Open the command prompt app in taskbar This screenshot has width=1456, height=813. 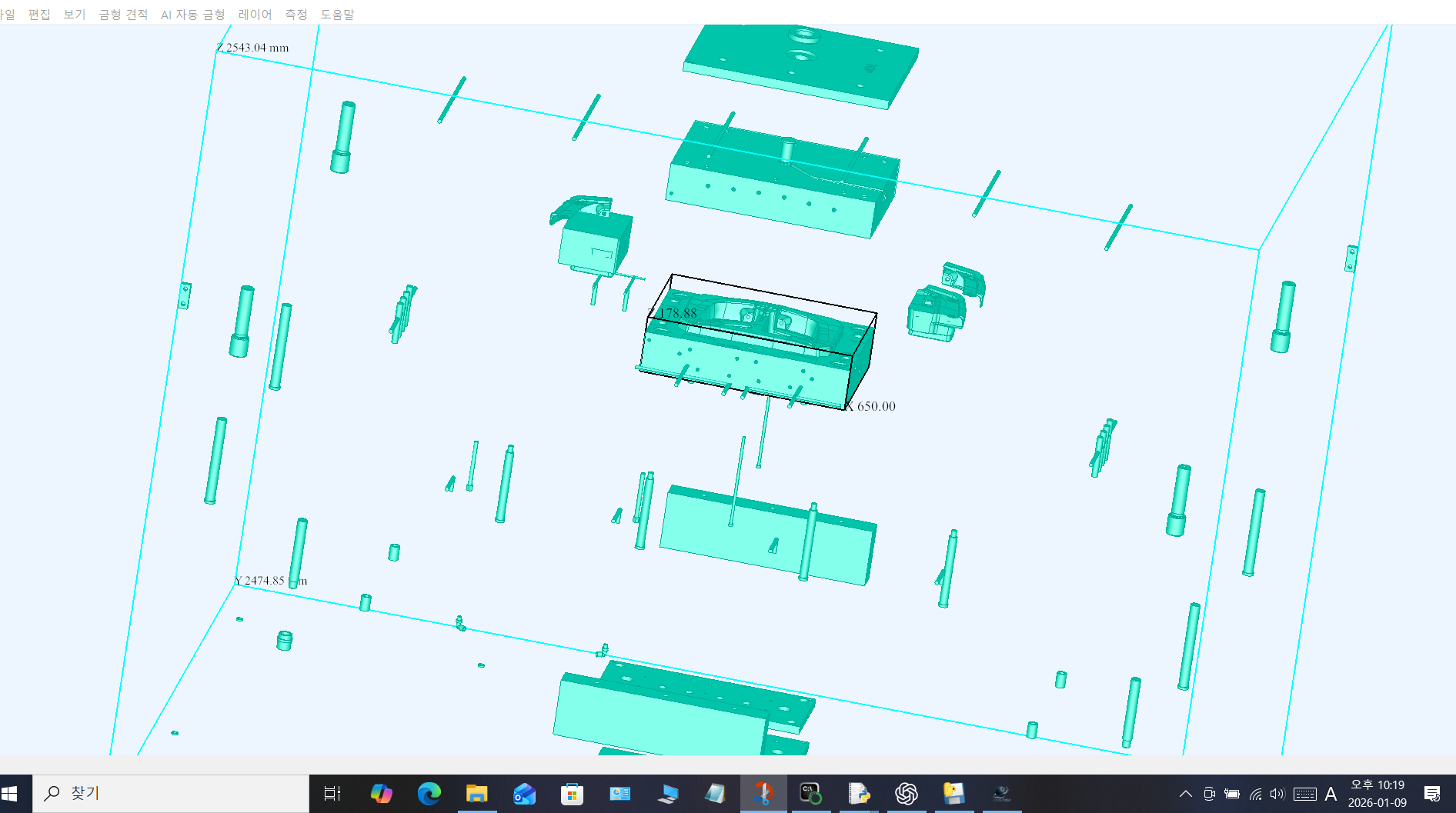tap(812, 793)
